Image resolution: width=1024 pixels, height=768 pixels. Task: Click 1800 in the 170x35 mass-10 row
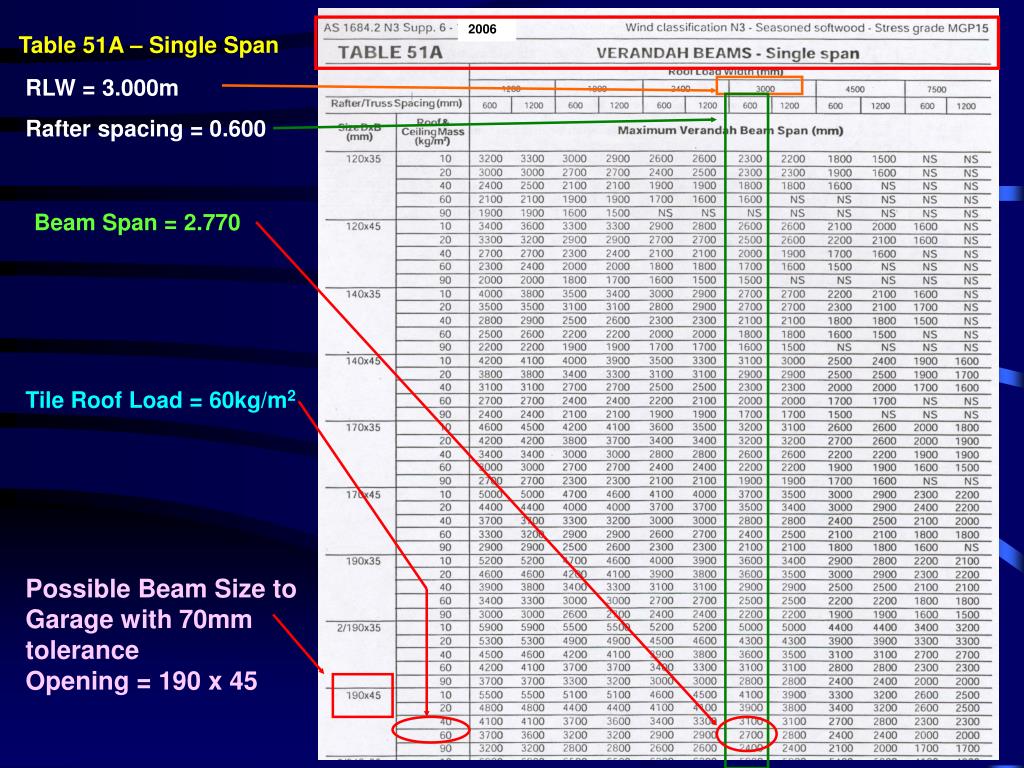(967, 427)
